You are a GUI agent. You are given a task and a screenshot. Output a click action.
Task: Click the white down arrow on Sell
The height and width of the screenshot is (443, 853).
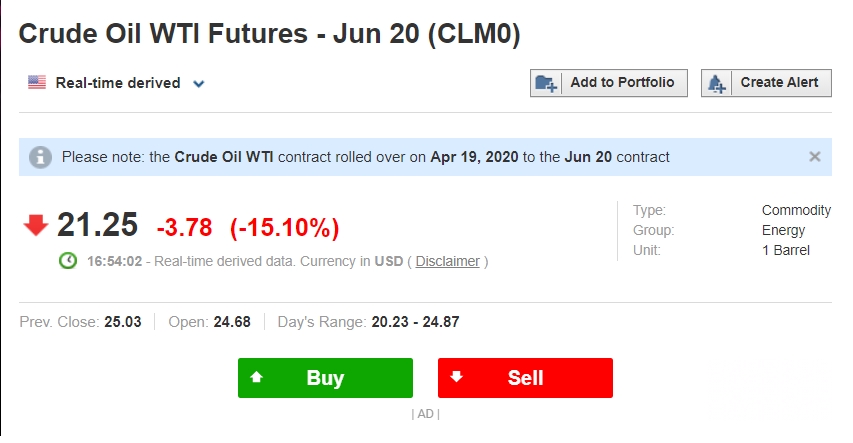456,377
